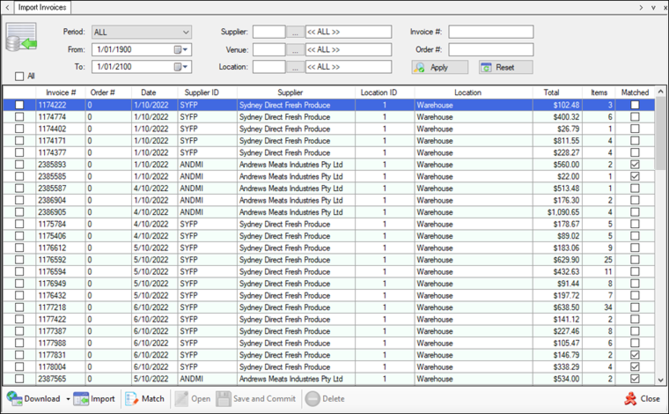The height and width of the screenshot is (414, 669).
Task: Click the tab scroll right arrow
Action: point(641,7)
